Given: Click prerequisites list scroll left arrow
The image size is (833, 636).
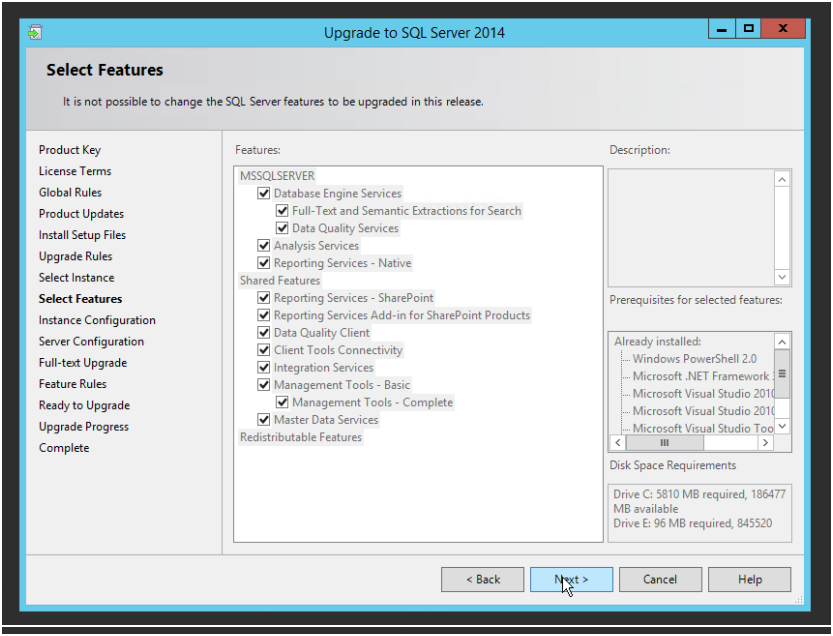Looking at the screenshot, I should (x=618, y=442).
